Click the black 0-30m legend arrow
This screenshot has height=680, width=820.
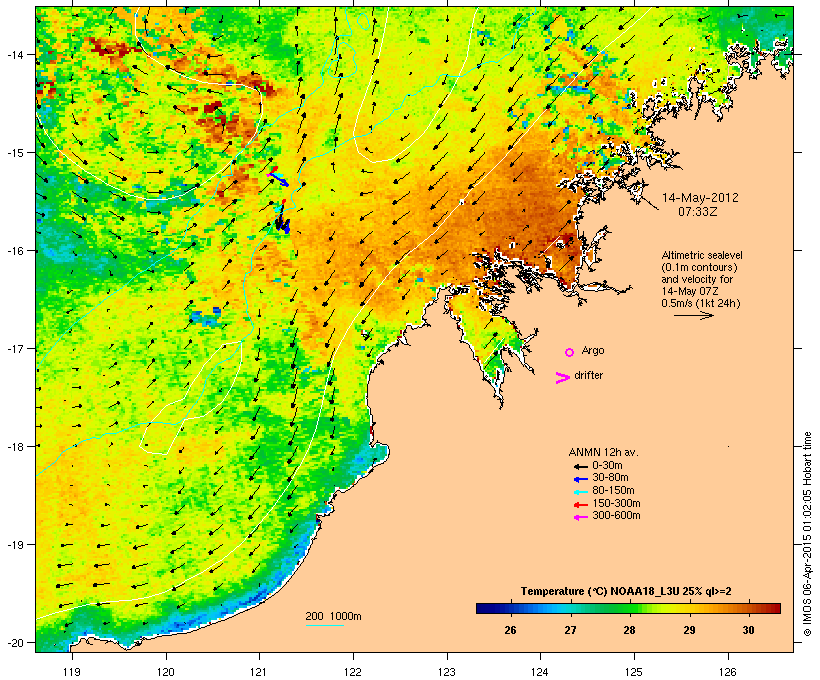pos(581,466)
